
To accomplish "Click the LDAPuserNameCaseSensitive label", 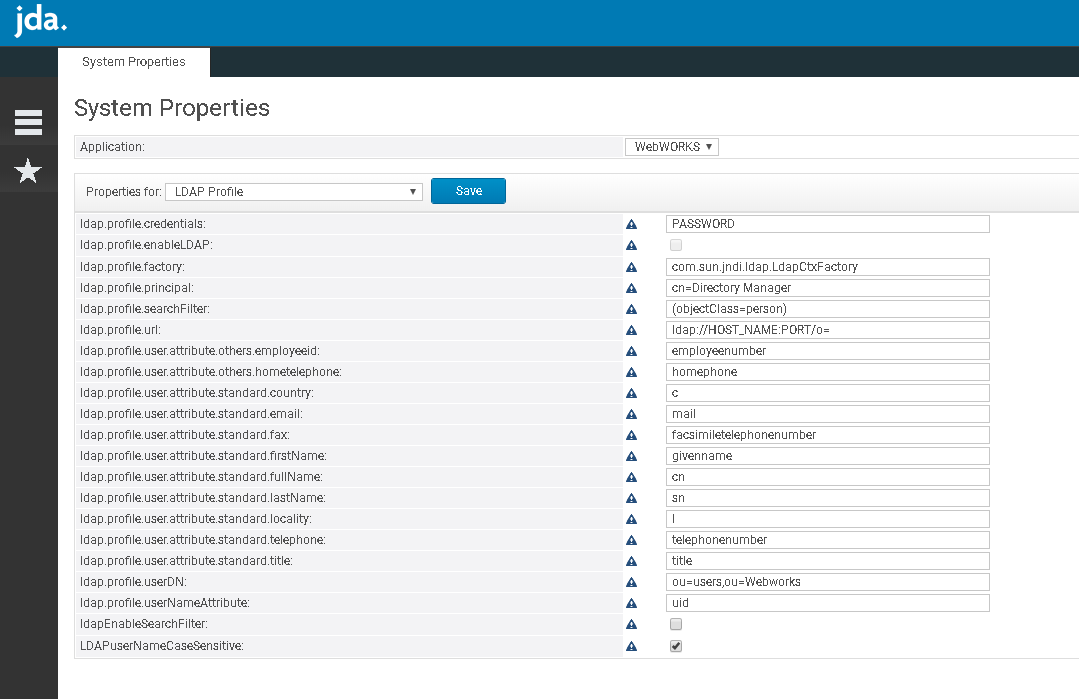I will [162, 646].
